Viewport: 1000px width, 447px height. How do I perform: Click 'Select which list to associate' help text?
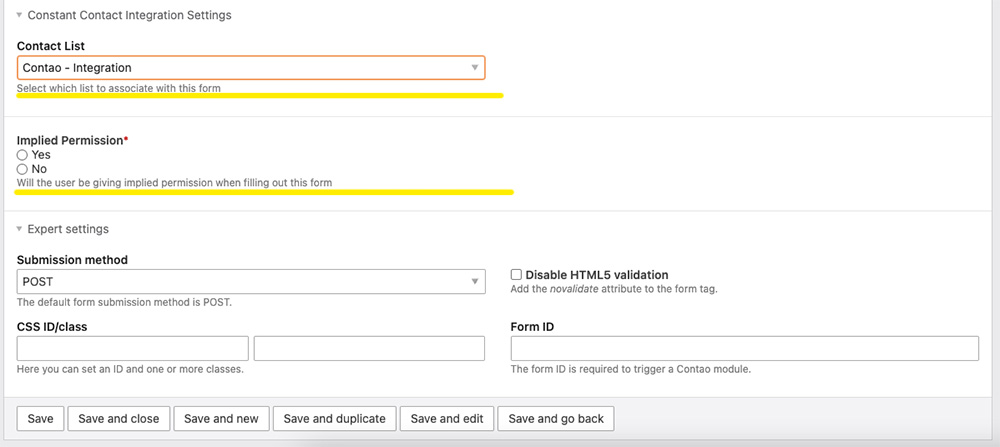119,88
